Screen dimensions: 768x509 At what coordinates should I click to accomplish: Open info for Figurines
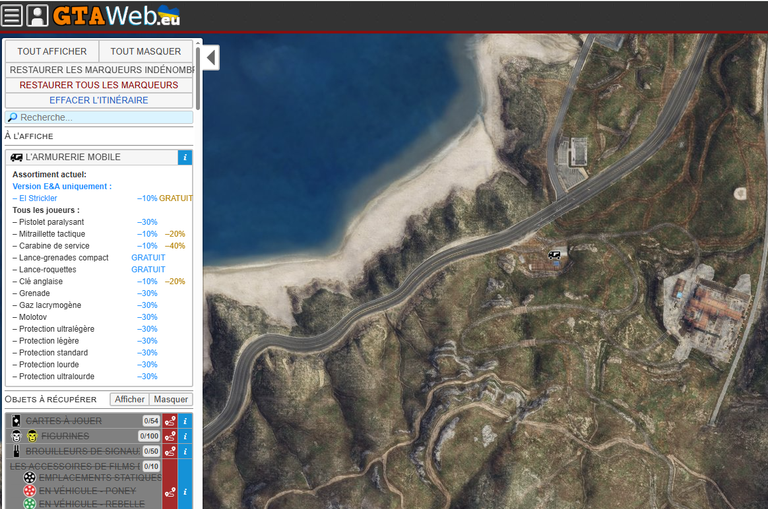tap(185, 436)
